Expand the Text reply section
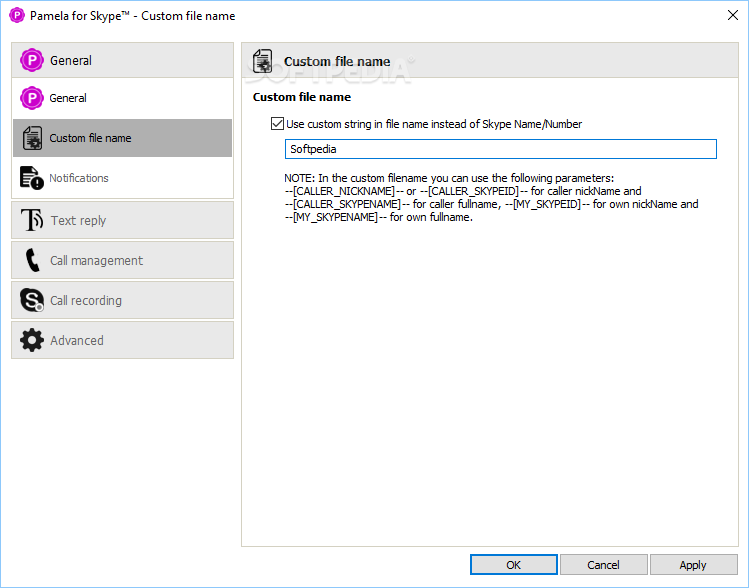Screen dimensions: 749x588 point(123,220)
